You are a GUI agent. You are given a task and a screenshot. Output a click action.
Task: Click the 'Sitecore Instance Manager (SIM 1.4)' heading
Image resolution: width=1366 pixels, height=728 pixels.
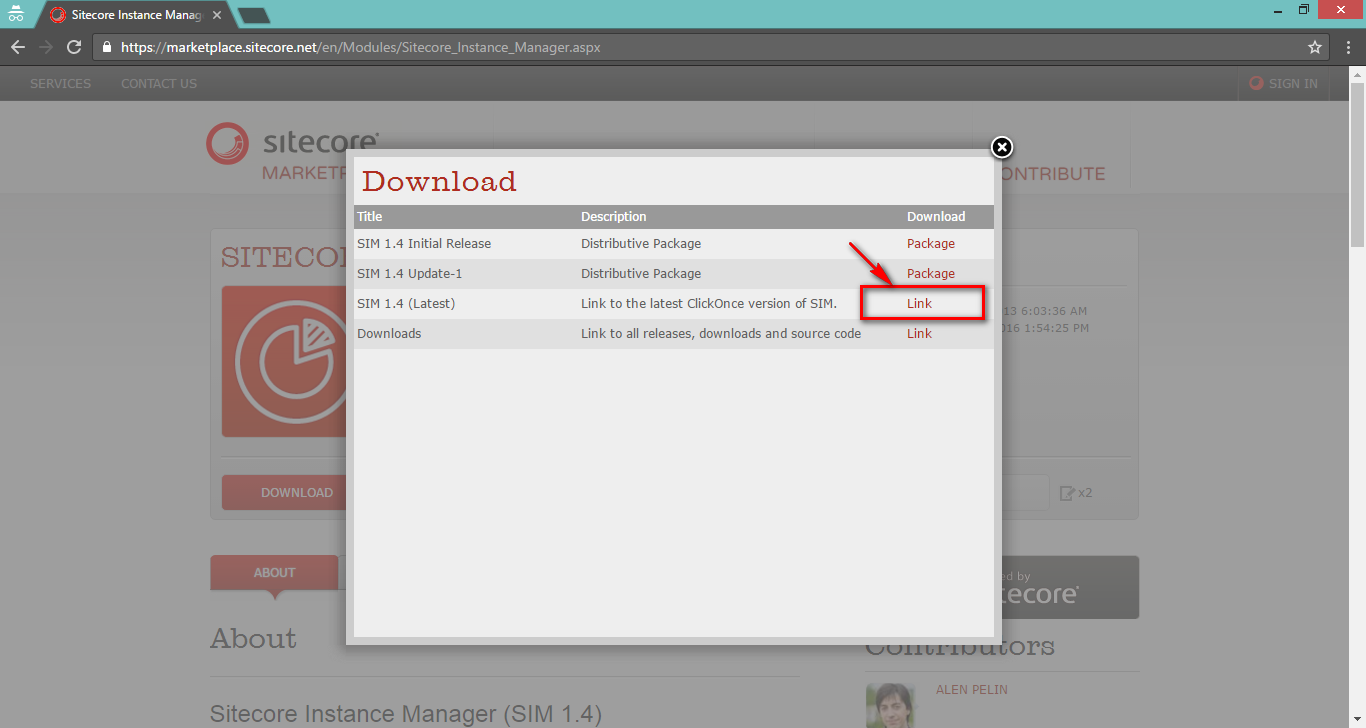coord(406,715)
